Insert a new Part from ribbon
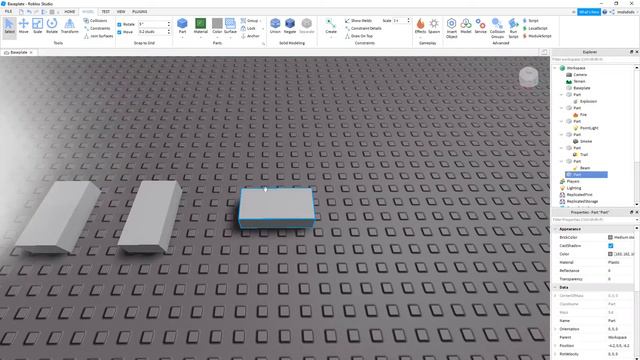 pos(182,26)
